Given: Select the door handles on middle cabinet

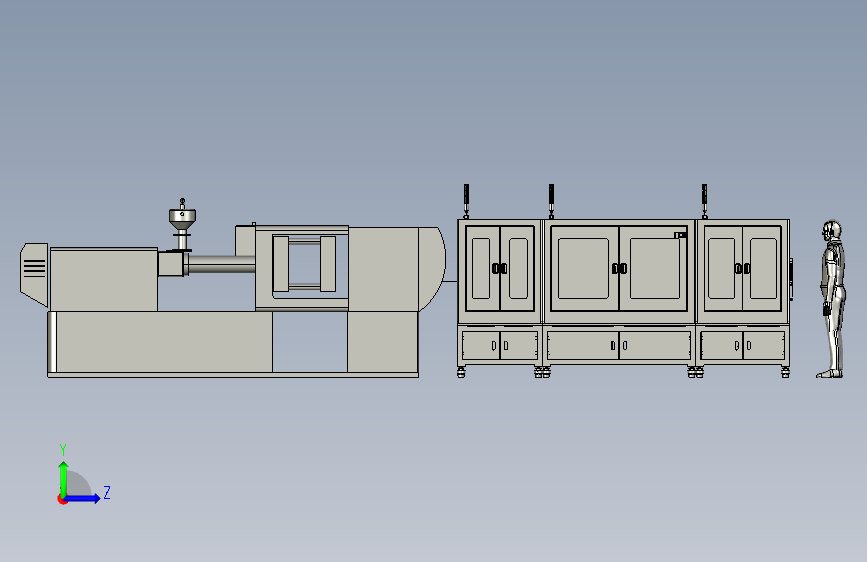Looking at the screenshot, I should coord(619,268).
